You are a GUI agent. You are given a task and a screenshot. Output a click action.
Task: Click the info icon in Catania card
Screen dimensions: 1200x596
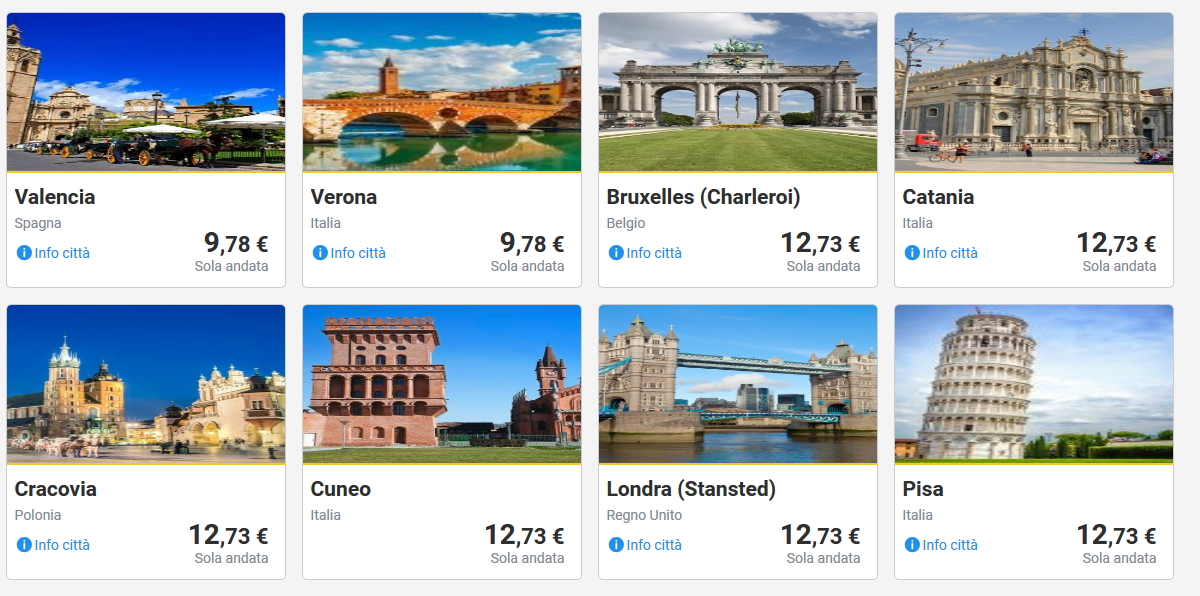tap(912, 253)
